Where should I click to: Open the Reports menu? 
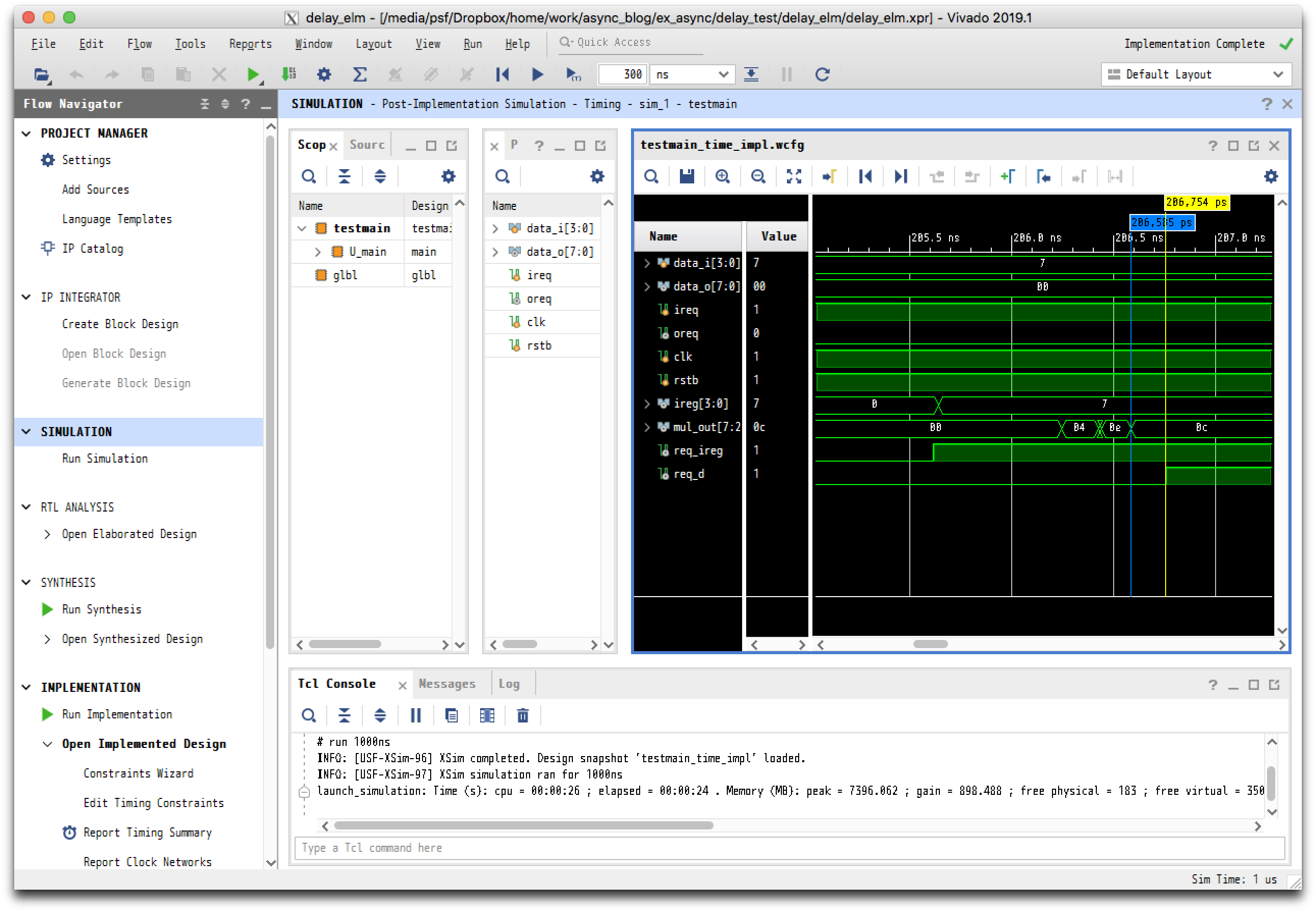250,44
